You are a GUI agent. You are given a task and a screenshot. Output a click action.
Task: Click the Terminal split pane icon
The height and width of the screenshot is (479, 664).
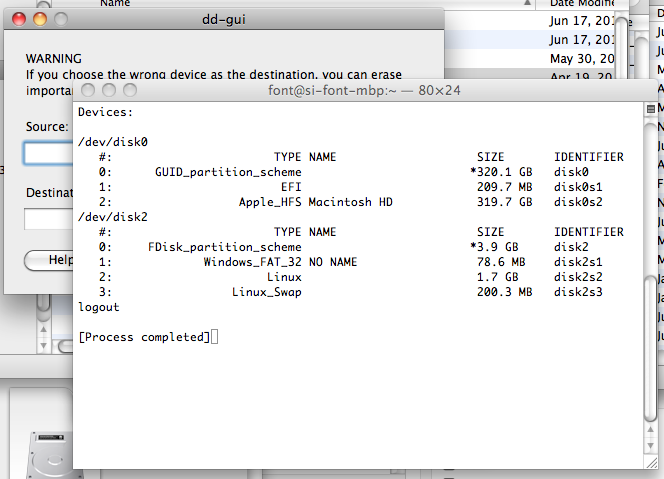pos(651,109)
